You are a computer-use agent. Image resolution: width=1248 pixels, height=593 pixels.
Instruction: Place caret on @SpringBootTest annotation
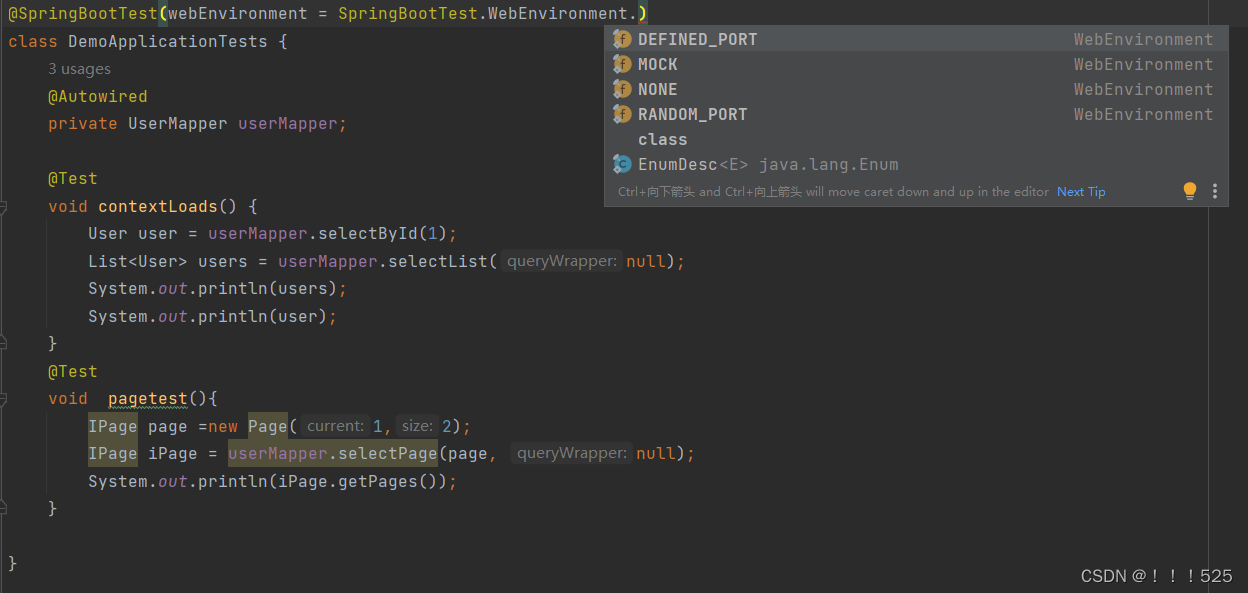click(x=83, y=14)
